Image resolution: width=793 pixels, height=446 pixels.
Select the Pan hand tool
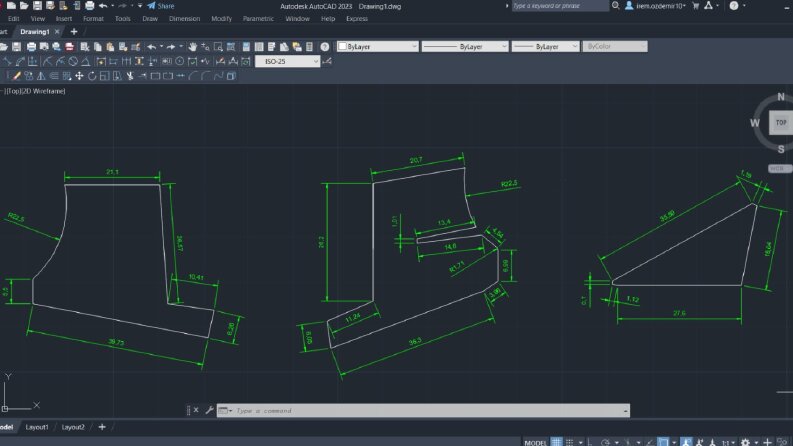click(x=192, y=47)
